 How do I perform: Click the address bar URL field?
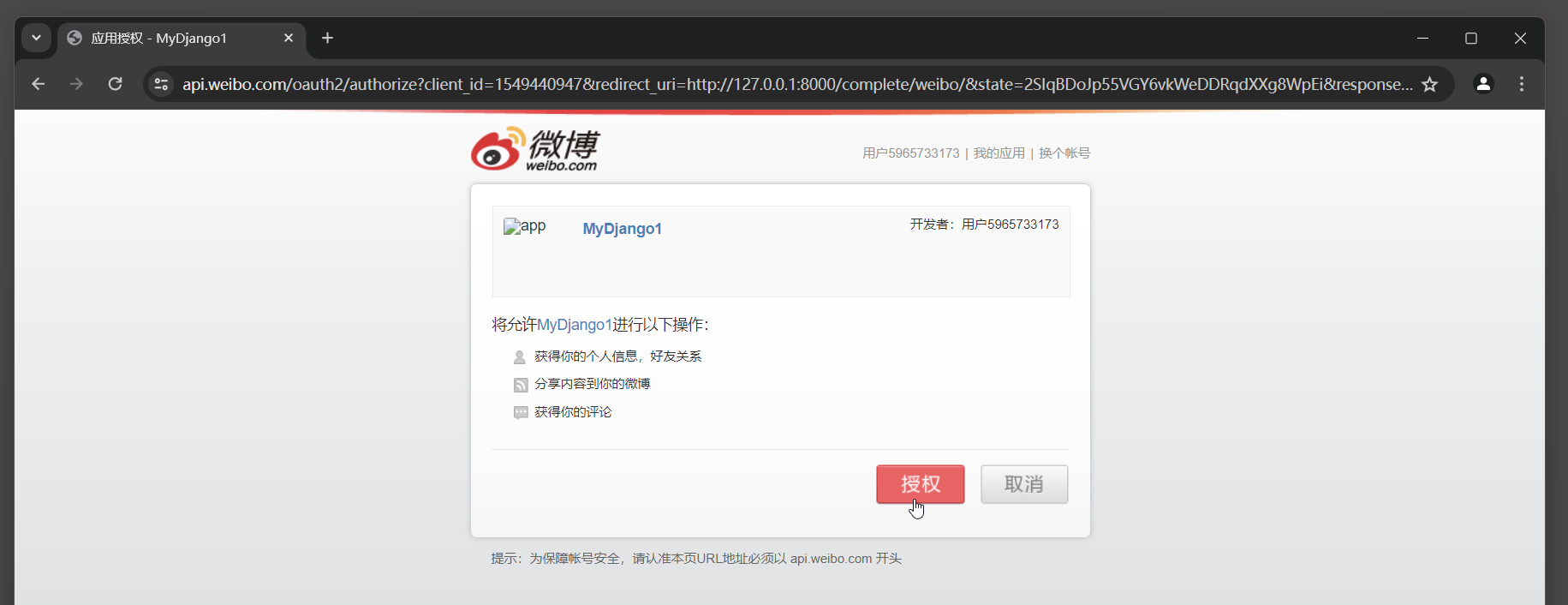(796, 84)
